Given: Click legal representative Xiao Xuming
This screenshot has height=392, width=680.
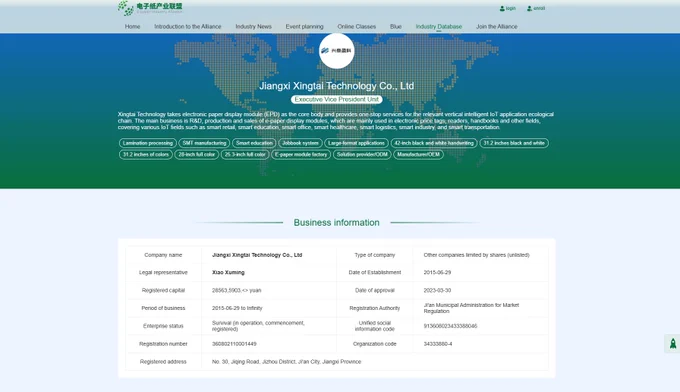Looking at the screenshot, I should 228,272.
